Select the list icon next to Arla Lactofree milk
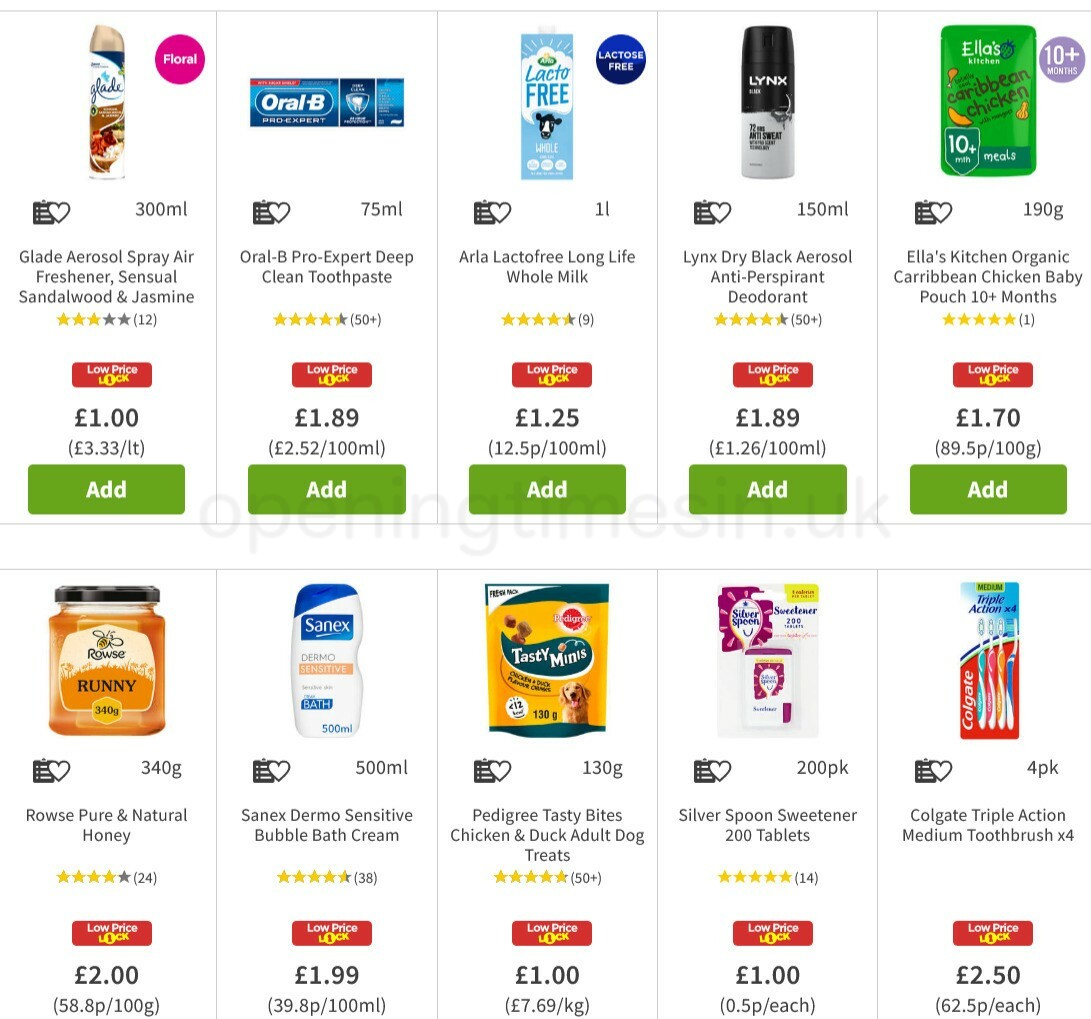This screenshot has height=1019, width=1091. coord(493,211)
